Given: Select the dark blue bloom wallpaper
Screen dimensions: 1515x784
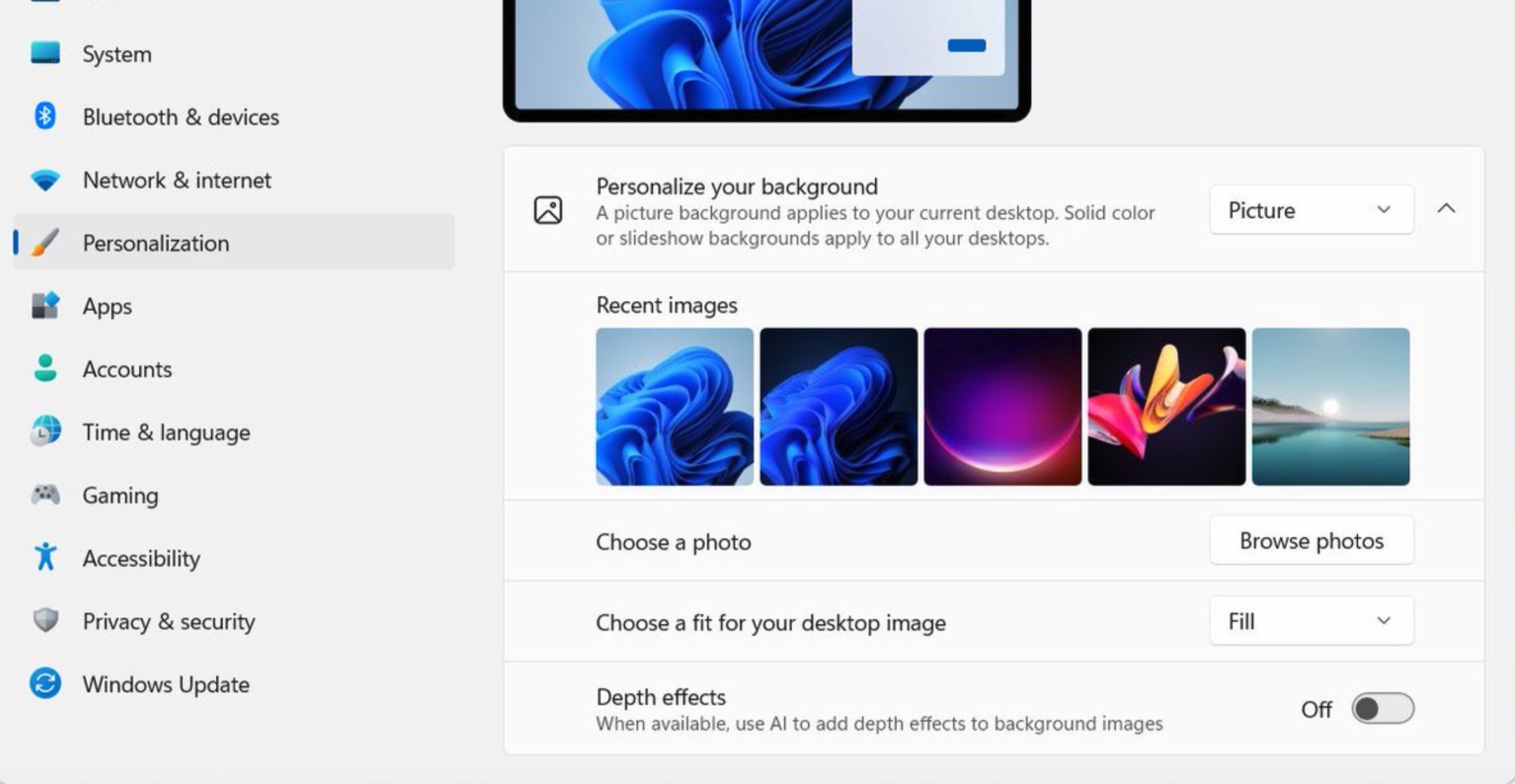Looking at the screenshot, I should point(839,407).
